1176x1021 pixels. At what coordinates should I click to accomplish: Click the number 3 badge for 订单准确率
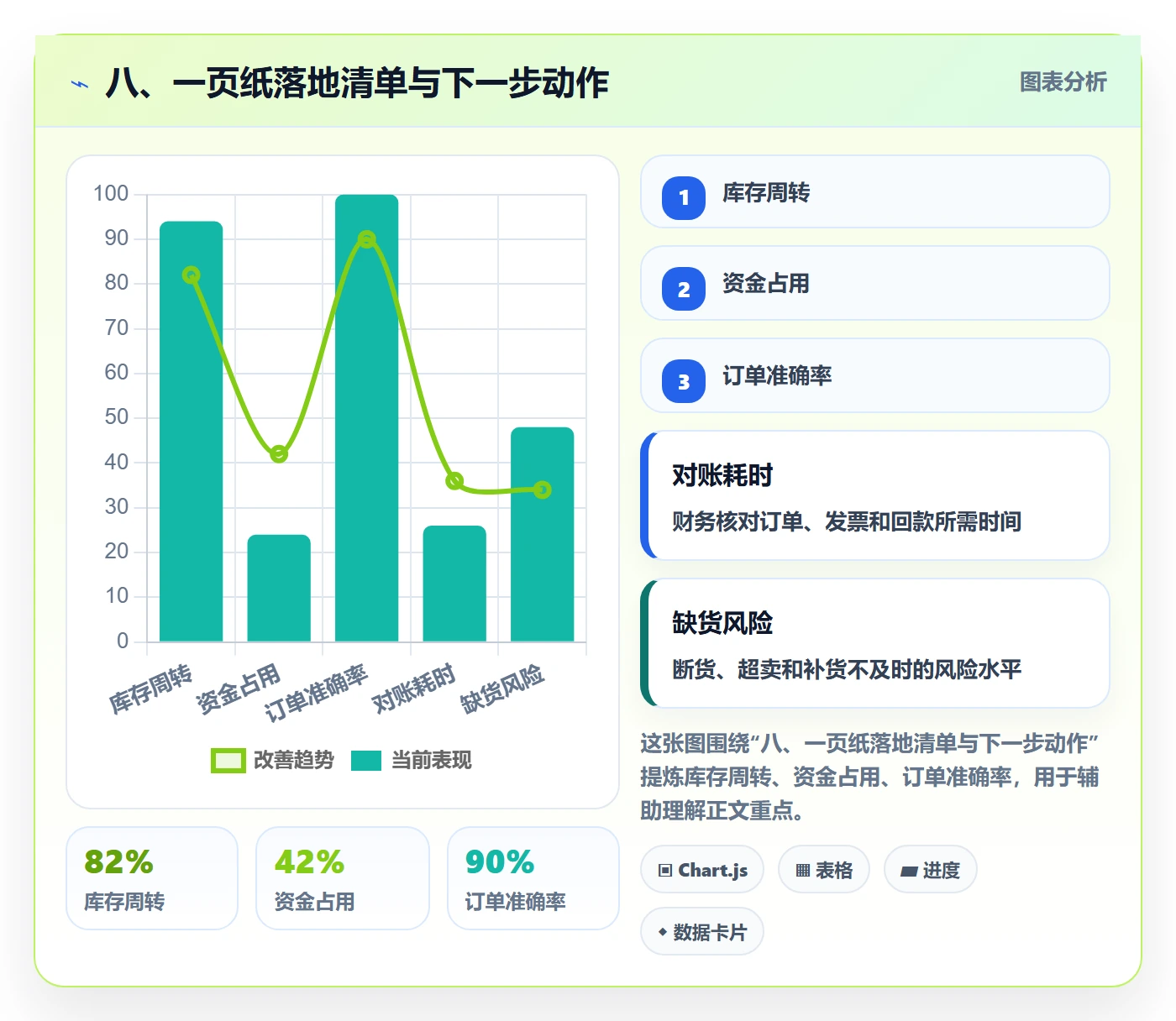point(684,381)
